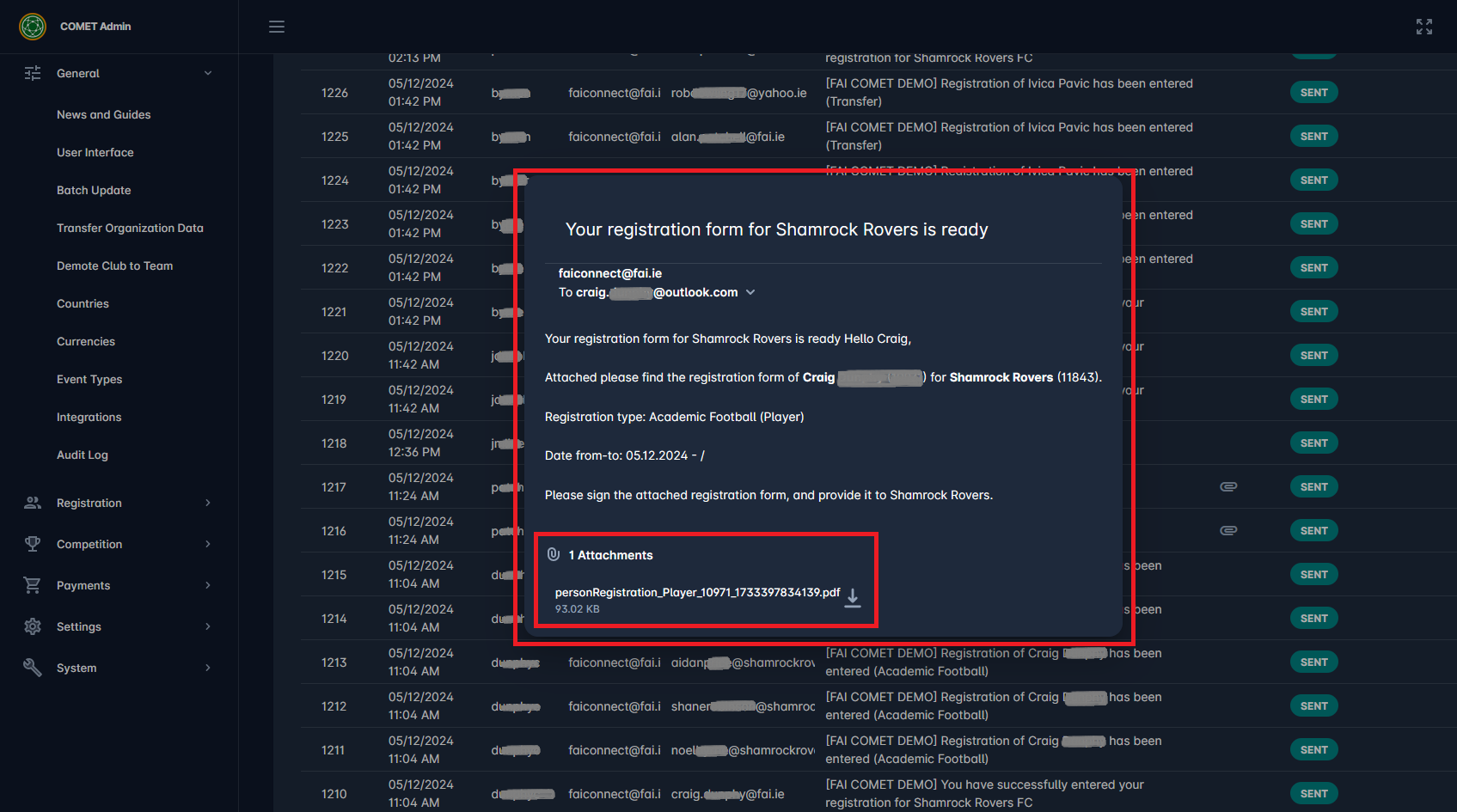Open News and Guides menu item
Viewport: 1457px width, 812px height.
103,114
